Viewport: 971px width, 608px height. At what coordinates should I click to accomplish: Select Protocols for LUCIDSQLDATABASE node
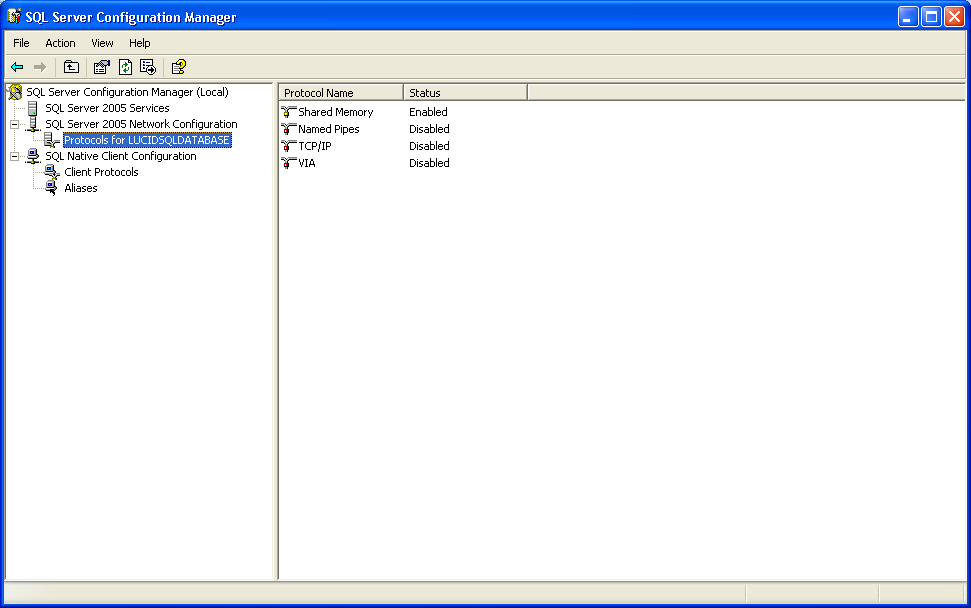(x=147, y=141)
